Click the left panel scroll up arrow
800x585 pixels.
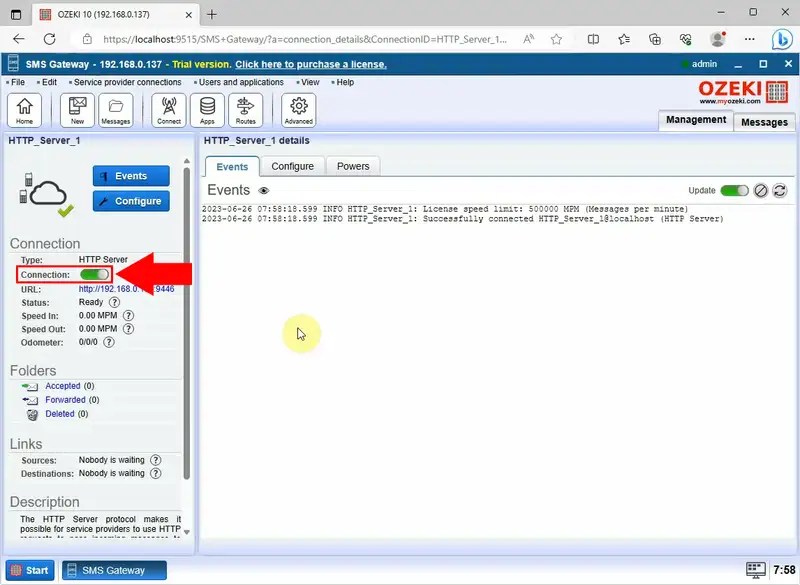point(187,161)
